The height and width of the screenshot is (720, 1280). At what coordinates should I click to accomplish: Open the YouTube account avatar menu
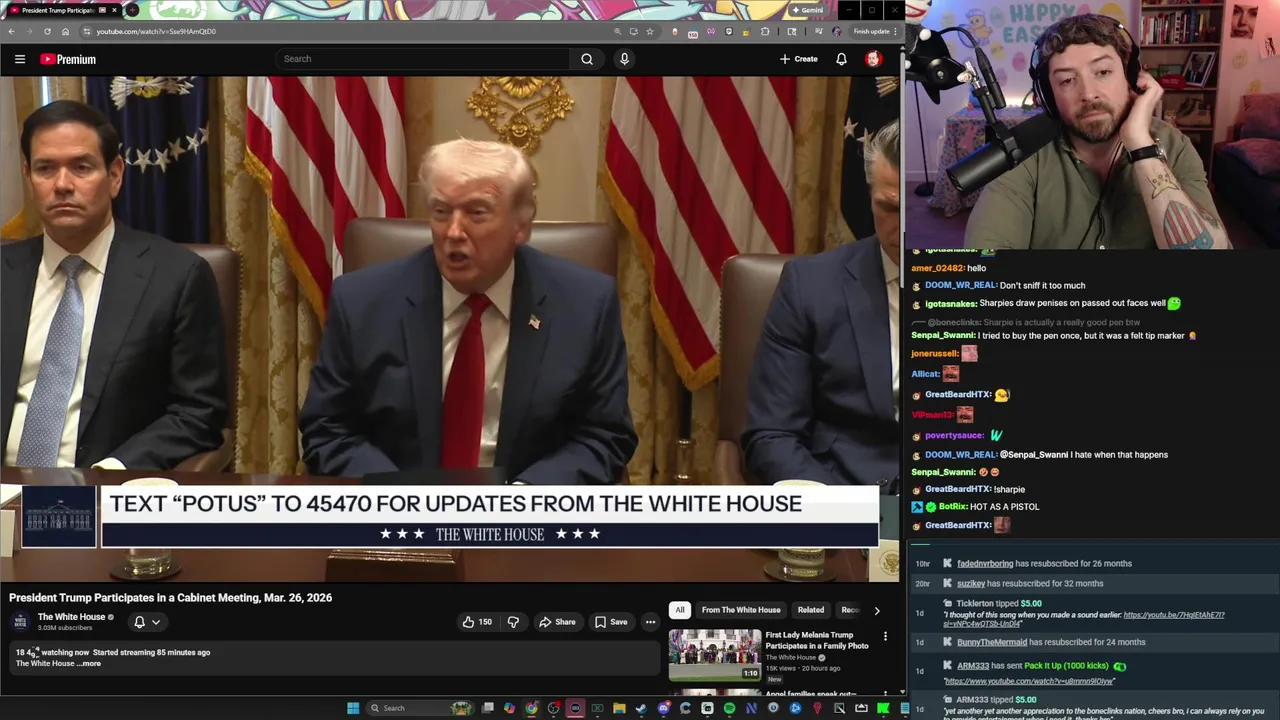873,59
